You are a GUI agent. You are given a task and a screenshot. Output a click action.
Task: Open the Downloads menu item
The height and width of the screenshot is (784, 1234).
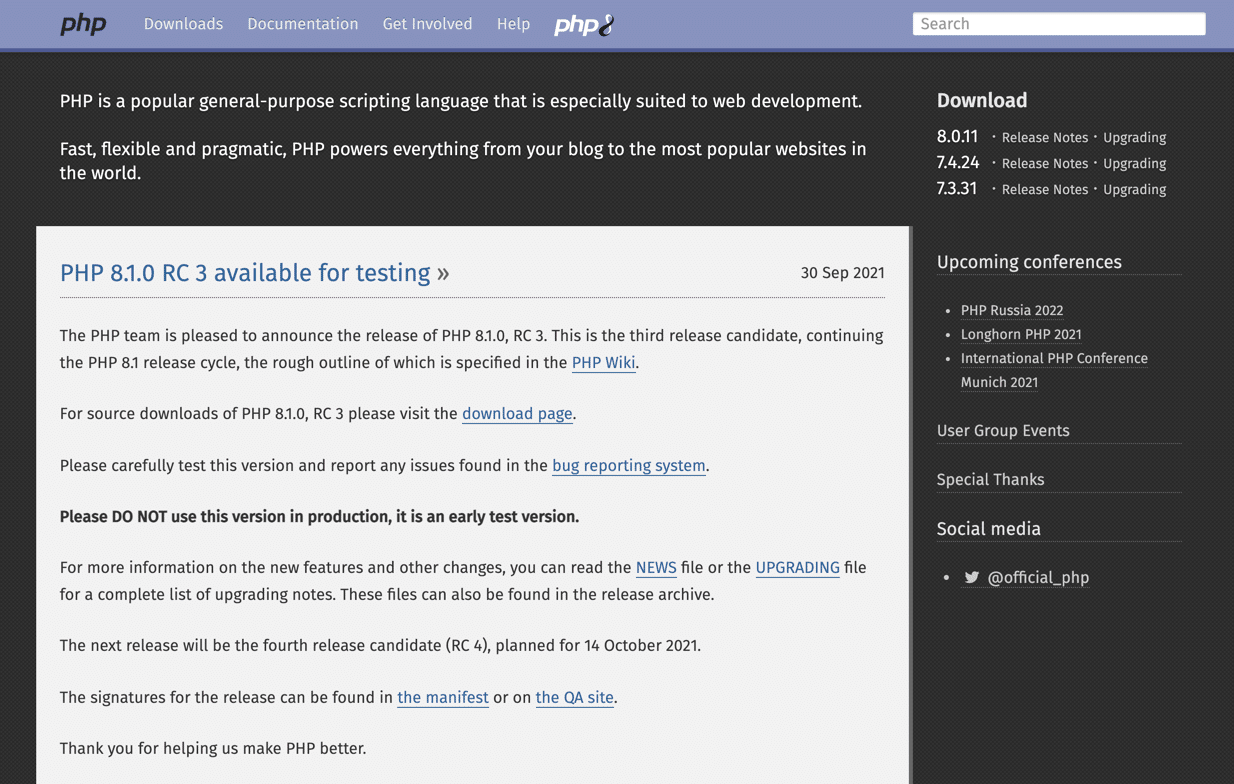click(183, 24)
